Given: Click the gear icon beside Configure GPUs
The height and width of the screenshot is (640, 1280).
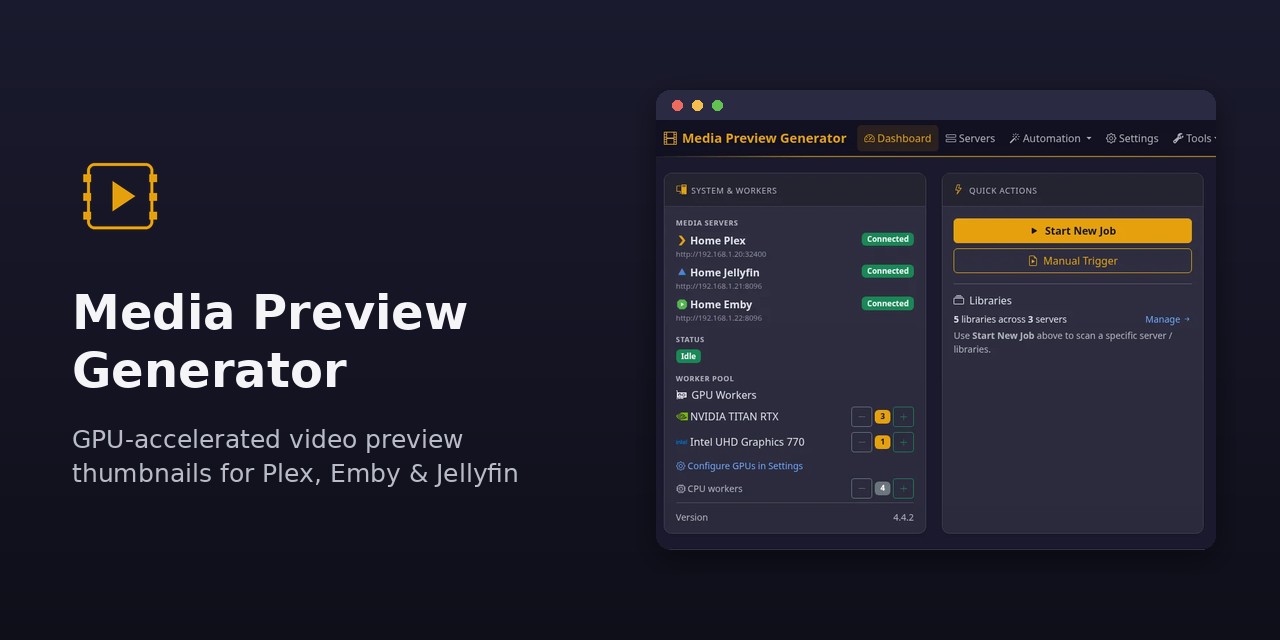Looking at the screenshot, I should pyautogui.click(x=681, y=466).
